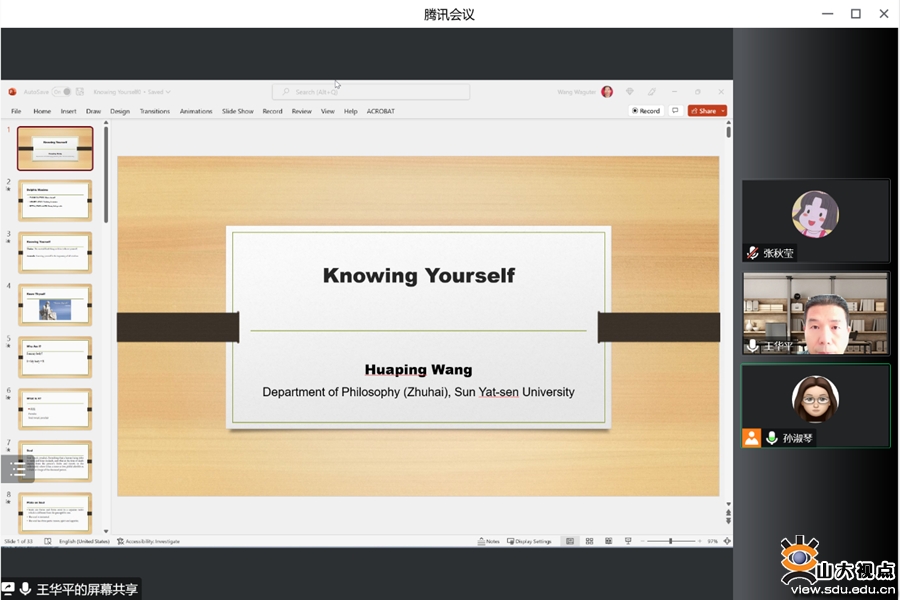Start the slide show from status bar

[627, 541]
